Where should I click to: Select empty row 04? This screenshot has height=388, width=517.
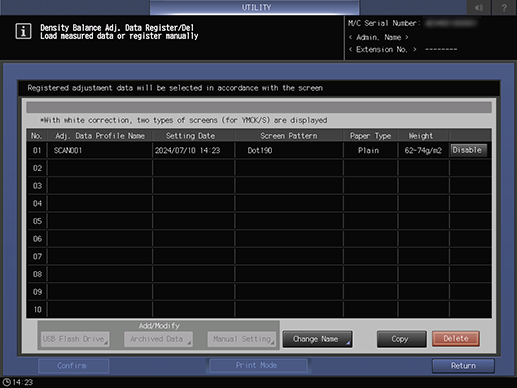[259, 203]
